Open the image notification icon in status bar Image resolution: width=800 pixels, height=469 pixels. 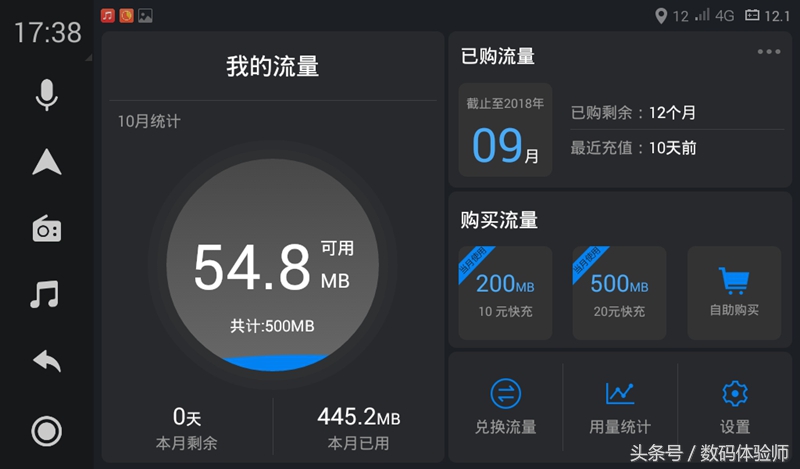click(145, 16)
